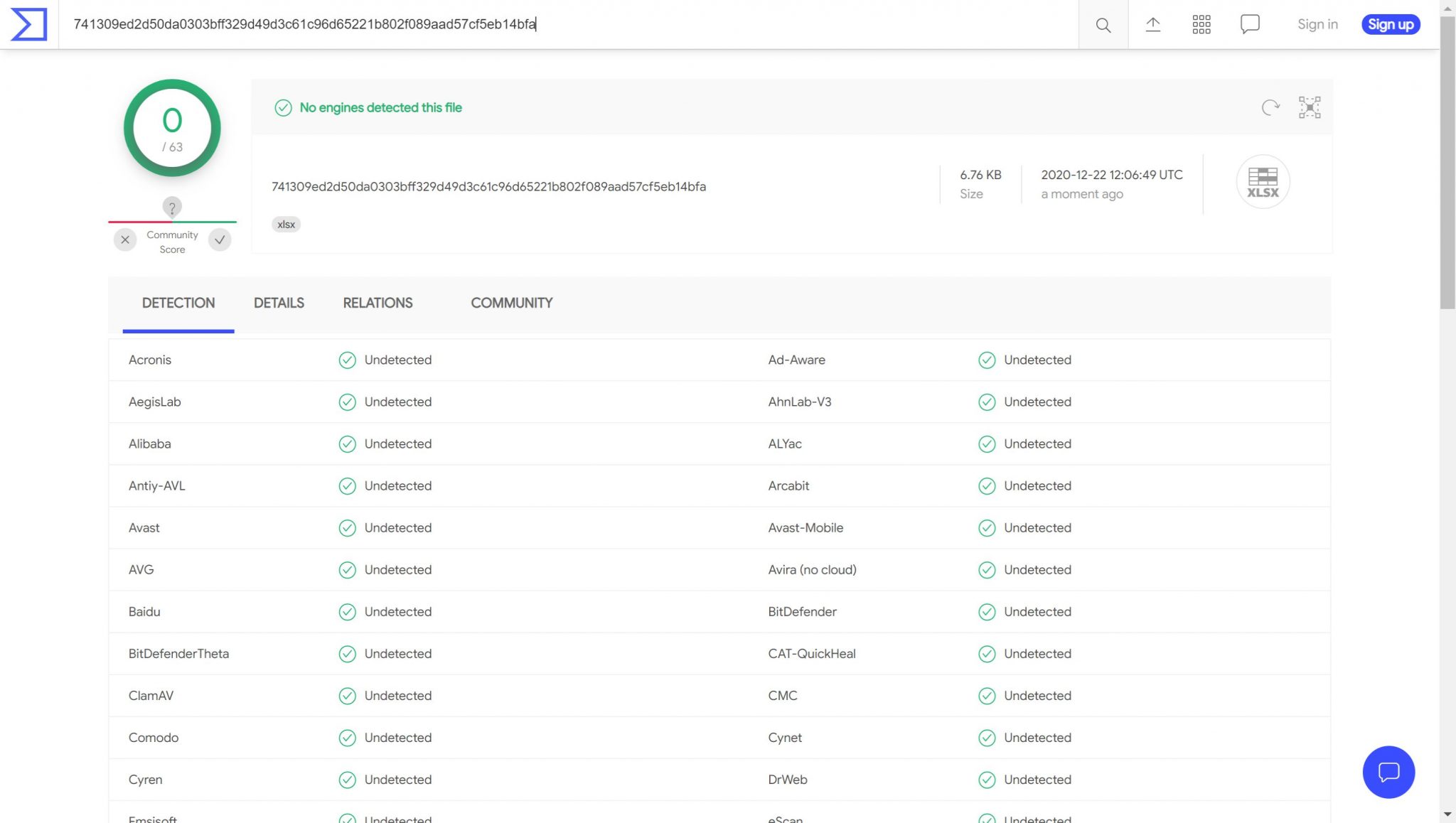Click the scrollbar up arrow

[1447, 7]
